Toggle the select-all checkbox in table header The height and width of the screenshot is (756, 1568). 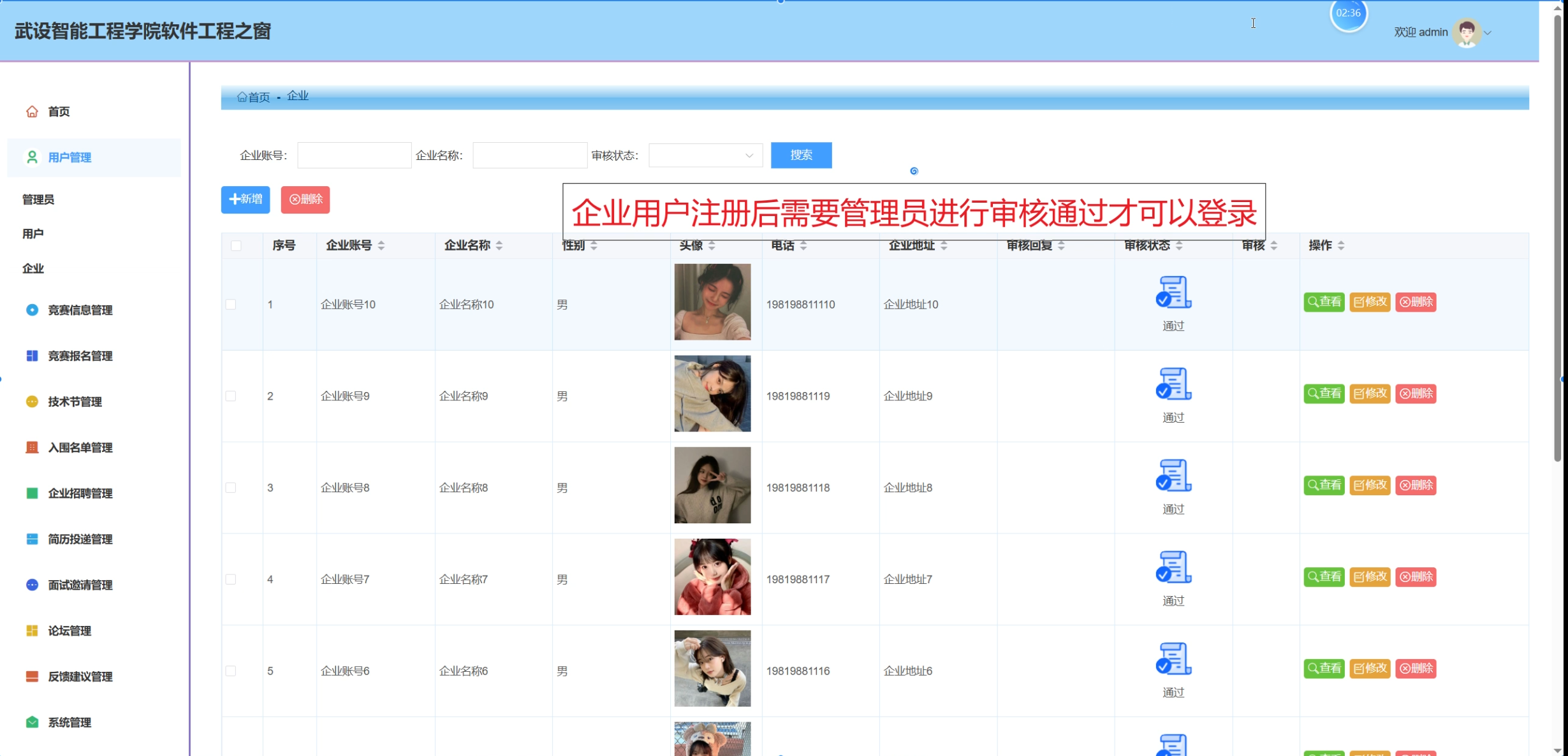(236, 246)
